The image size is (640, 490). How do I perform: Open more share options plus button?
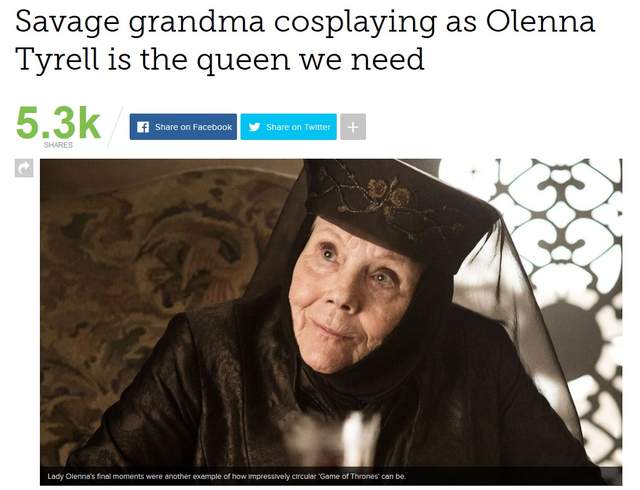pos(353,127)
